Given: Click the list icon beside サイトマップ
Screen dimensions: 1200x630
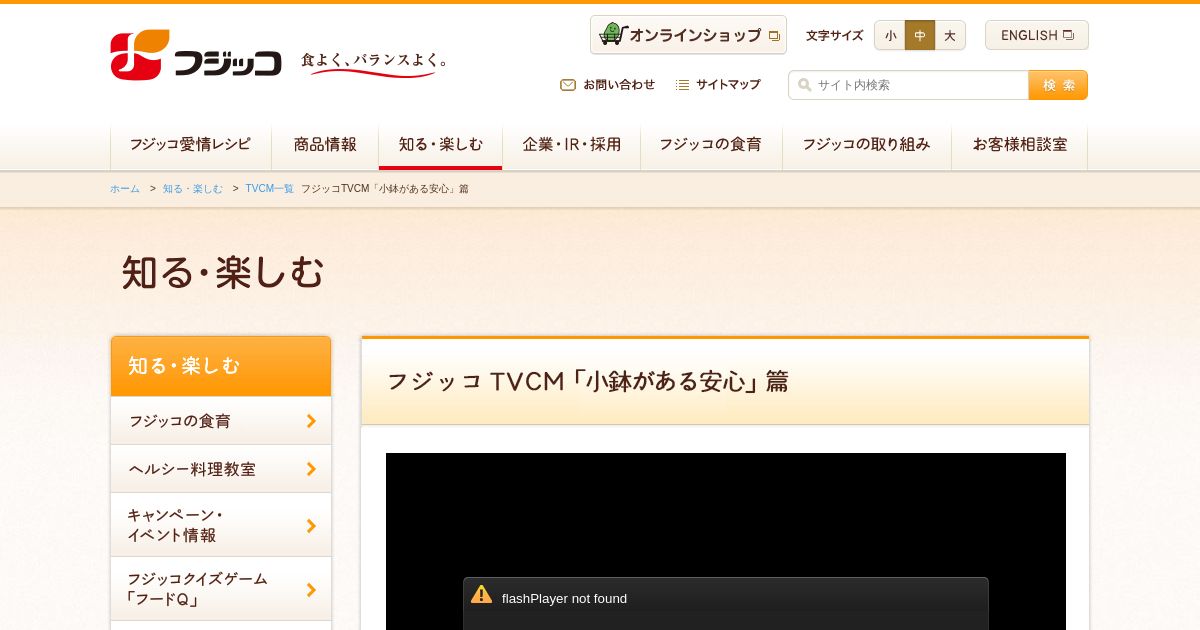Looking at the screenshot, I should pyautogui.click(x=682, y=85).
